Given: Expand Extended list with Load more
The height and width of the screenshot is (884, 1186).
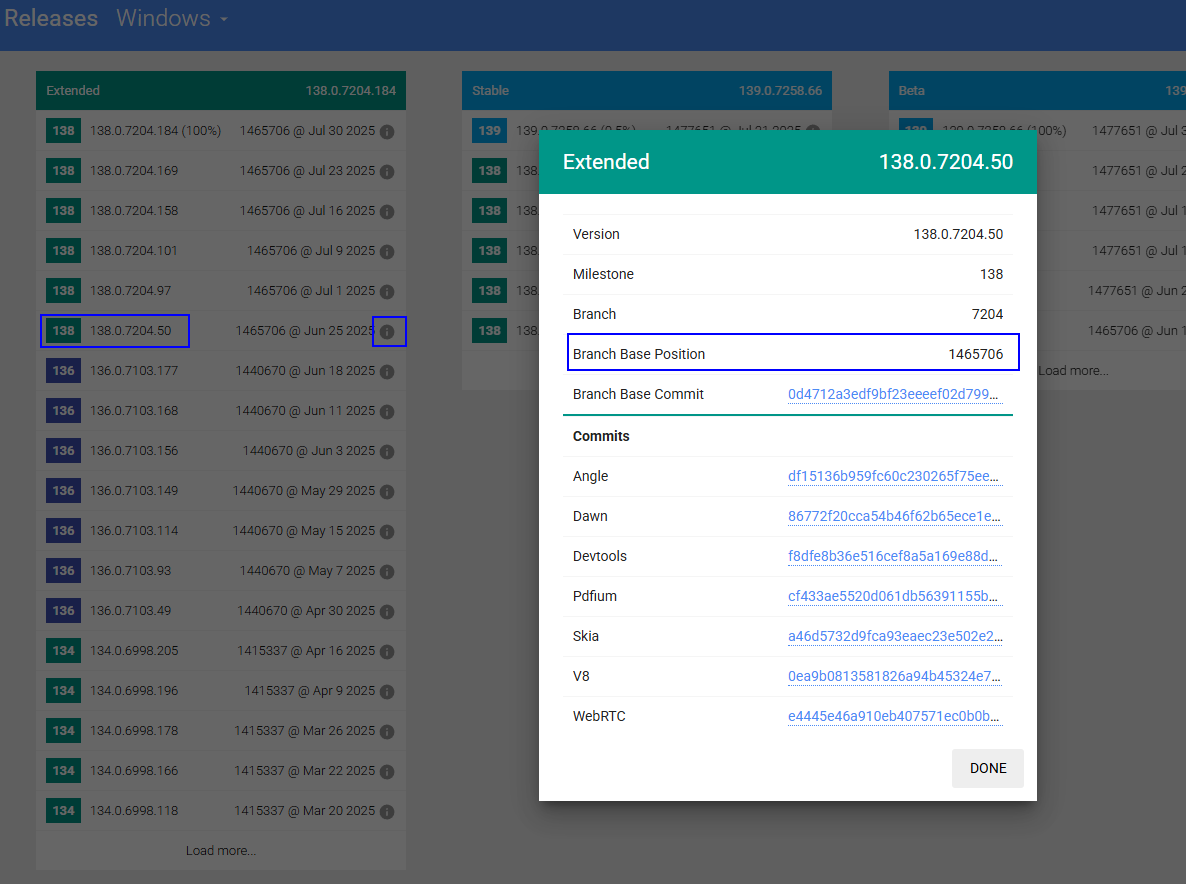Looking at the screenshot, I should [x=220, y=851].
